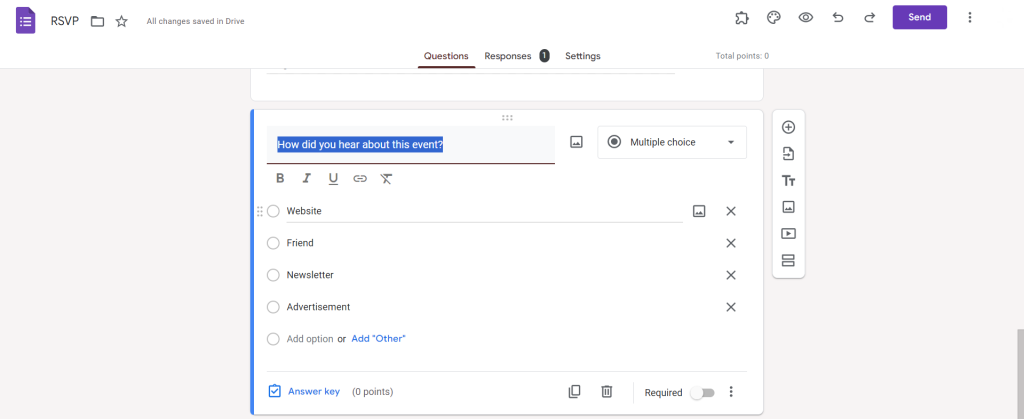Underline the question text
Screen dimensions: 1024x419
[333, 179]
